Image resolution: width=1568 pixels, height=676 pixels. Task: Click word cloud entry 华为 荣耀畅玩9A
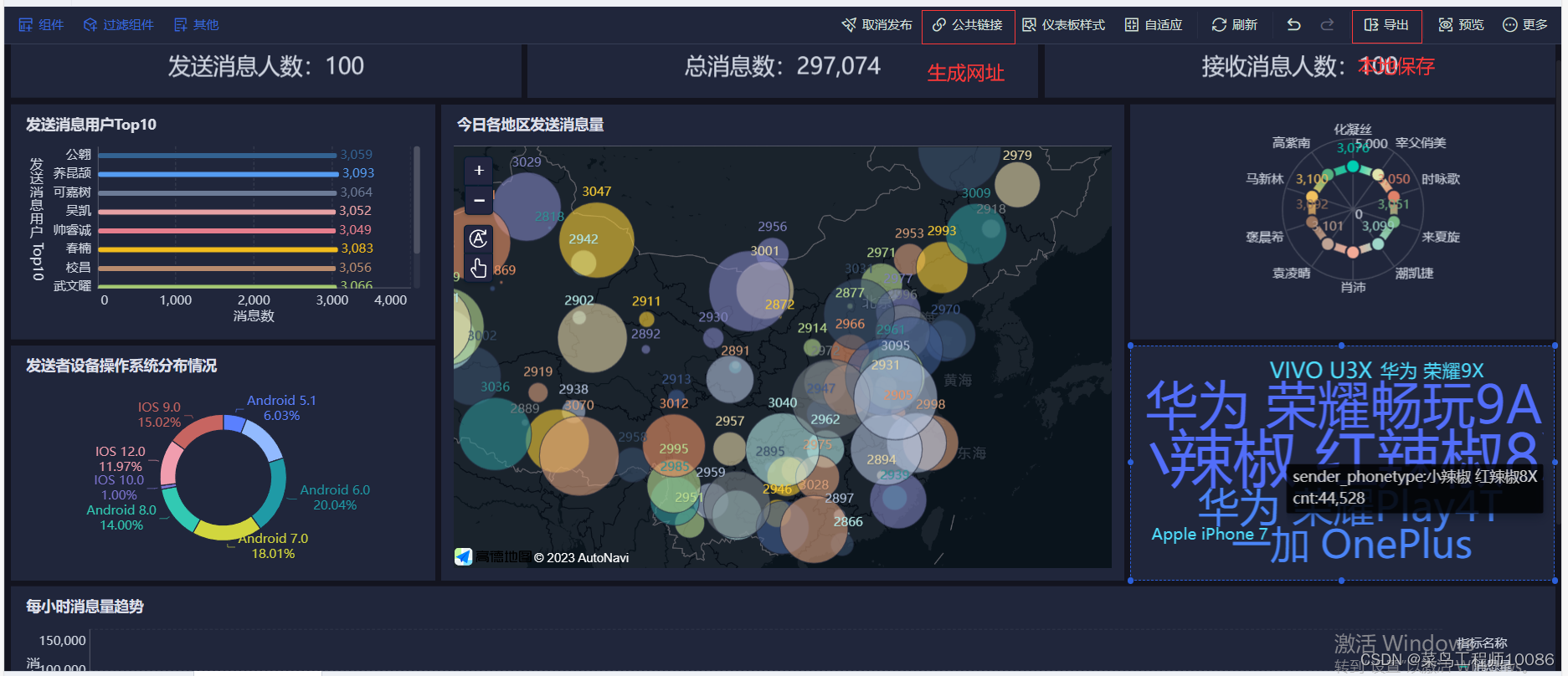1343,407
